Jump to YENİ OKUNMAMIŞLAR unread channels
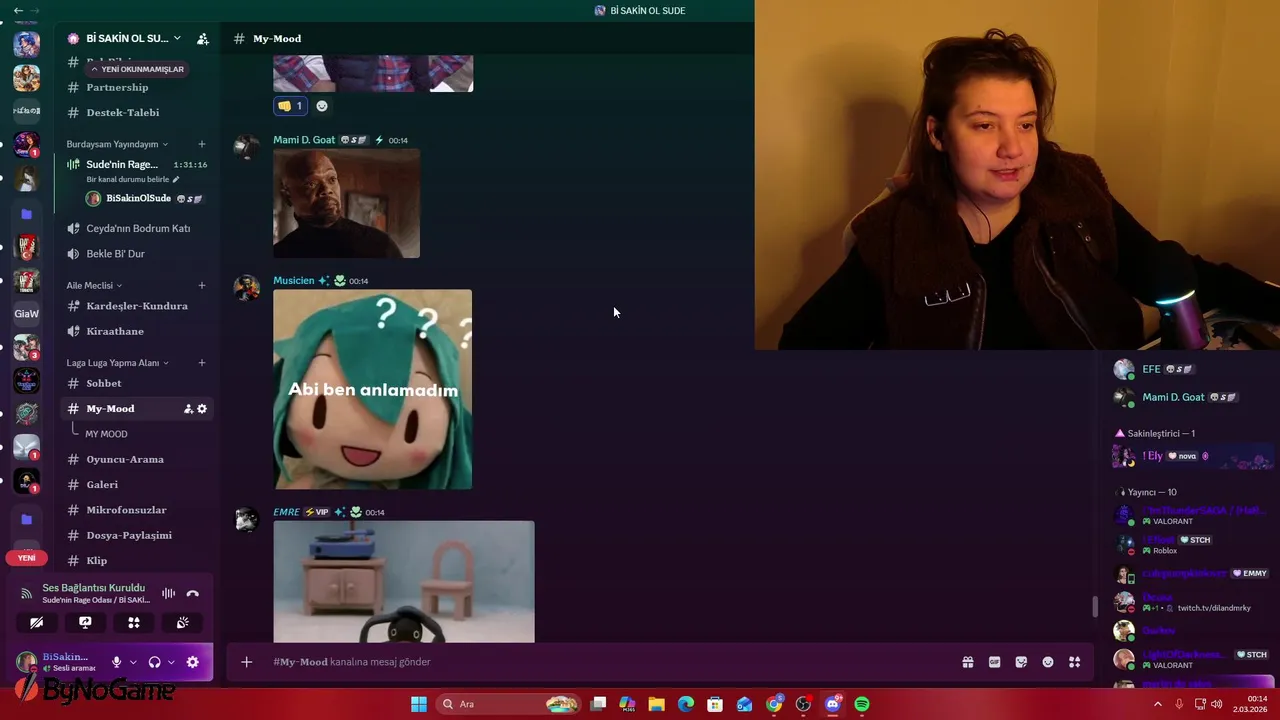Screen dimensions: 1280x720 click(137, 69)
